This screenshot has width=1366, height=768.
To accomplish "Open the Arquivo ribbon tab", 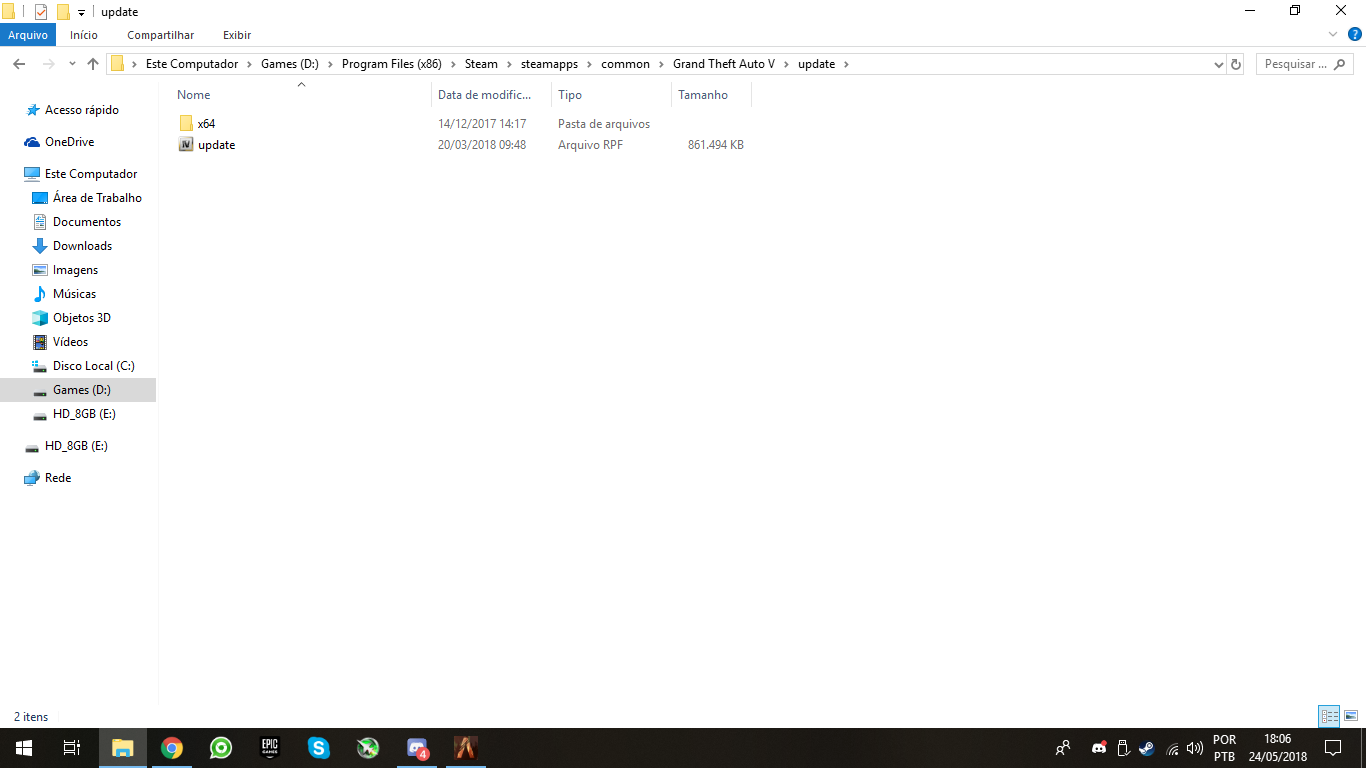I will click(x=28, y=35).
